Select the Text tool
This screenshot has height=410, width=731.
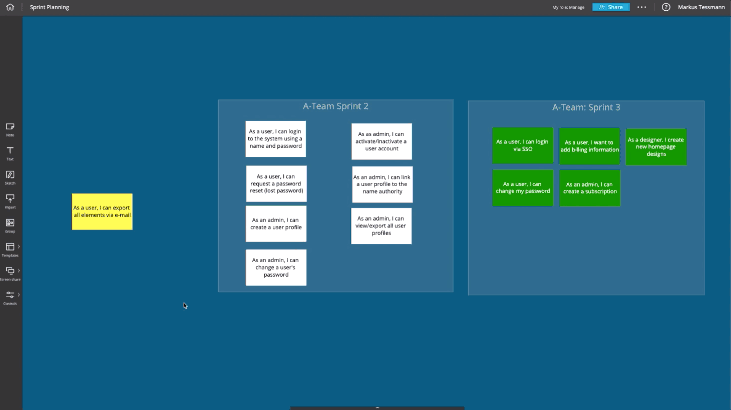coord(10,152)
